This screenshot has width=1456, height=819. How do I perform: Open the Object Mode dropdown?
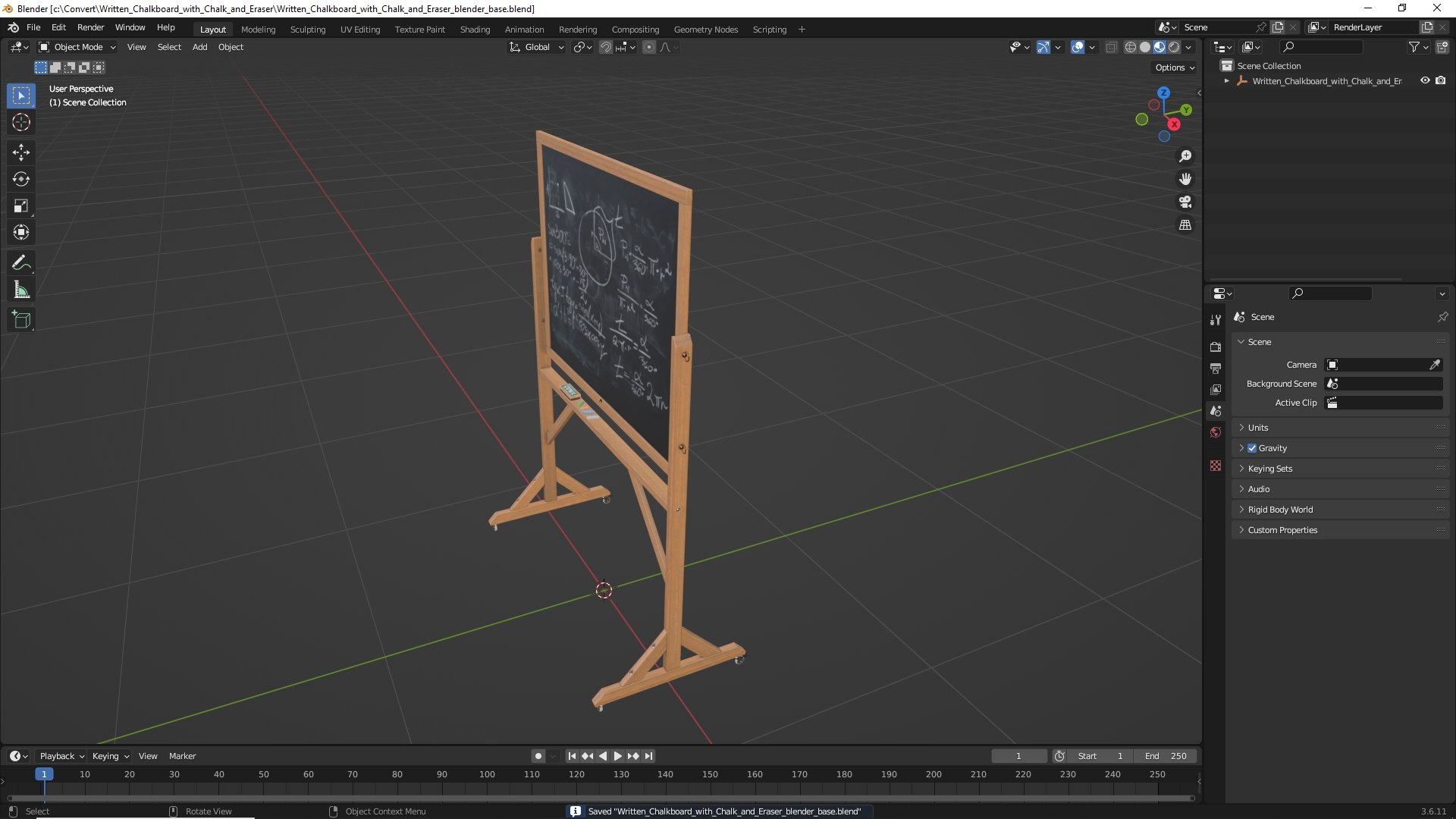77,47
